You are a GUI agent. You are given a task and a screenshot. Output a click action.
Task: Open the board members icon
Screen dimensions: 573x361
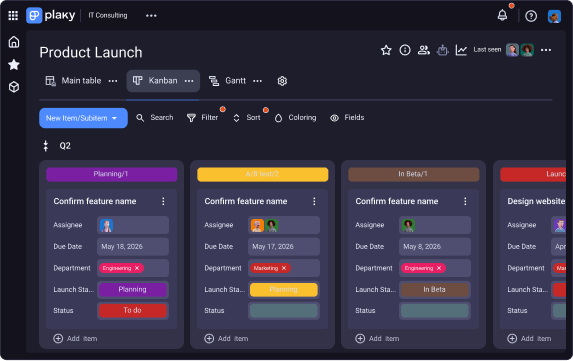[424, 50]
